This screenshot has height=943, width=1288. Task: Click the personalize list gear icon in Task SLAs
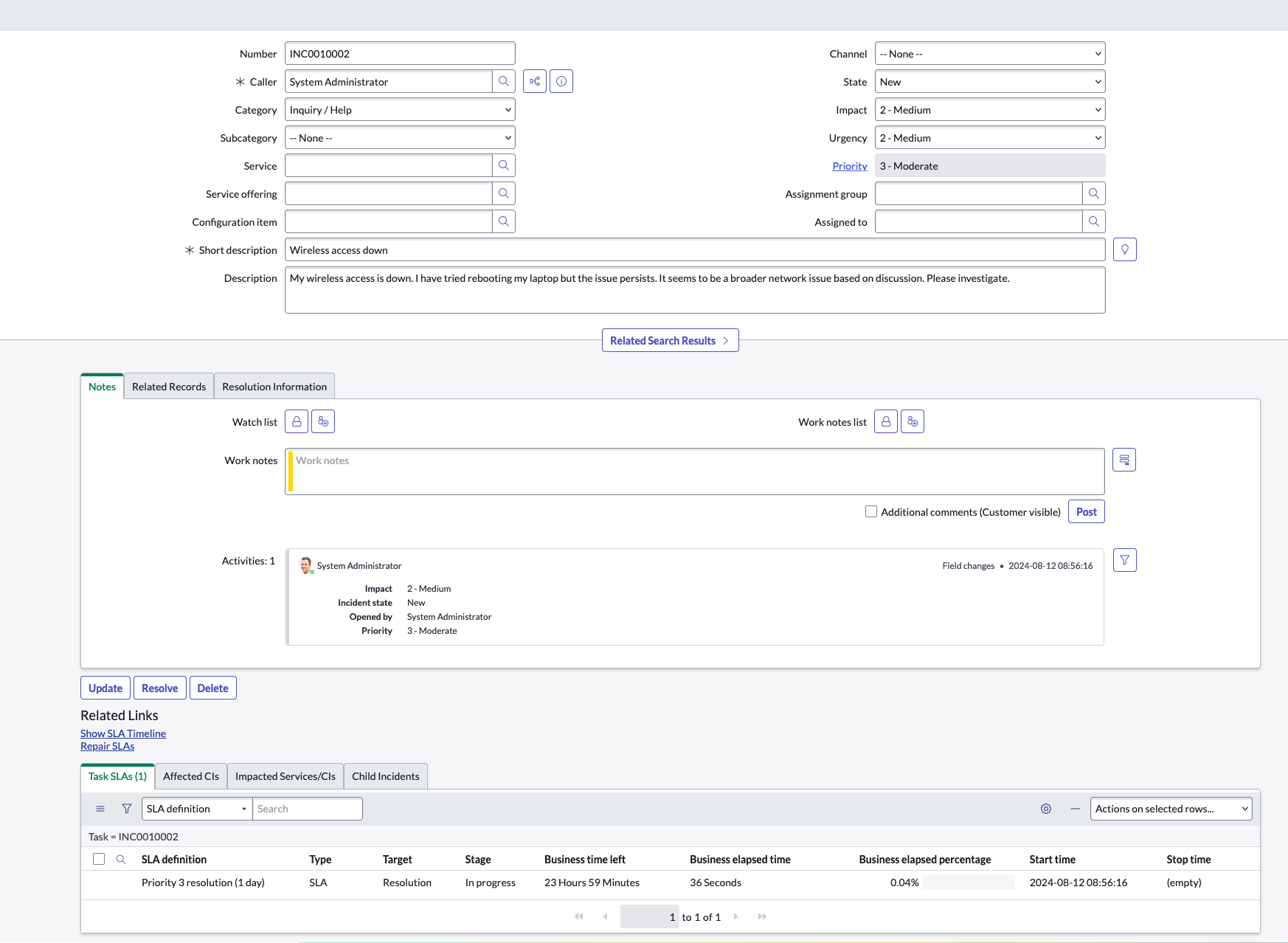[1045, 809]
